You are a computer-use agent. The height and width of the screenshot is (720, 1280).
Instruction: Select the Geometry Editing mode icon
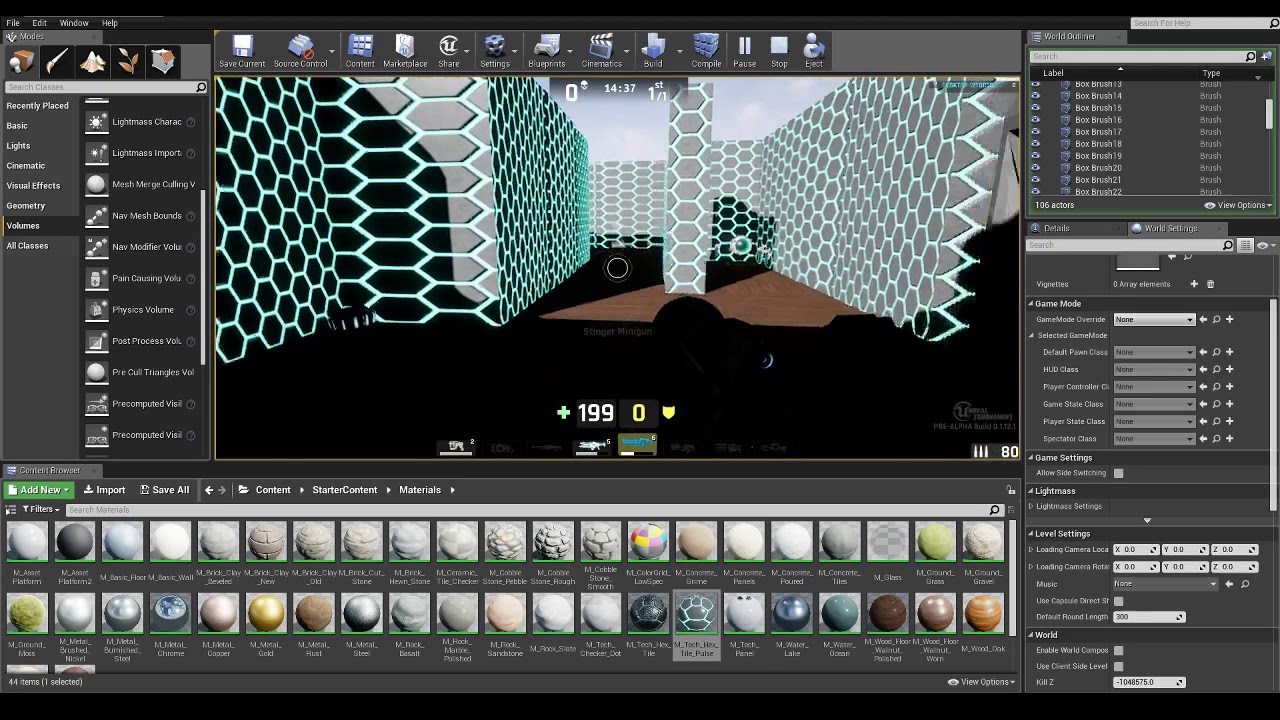point(163,62)
